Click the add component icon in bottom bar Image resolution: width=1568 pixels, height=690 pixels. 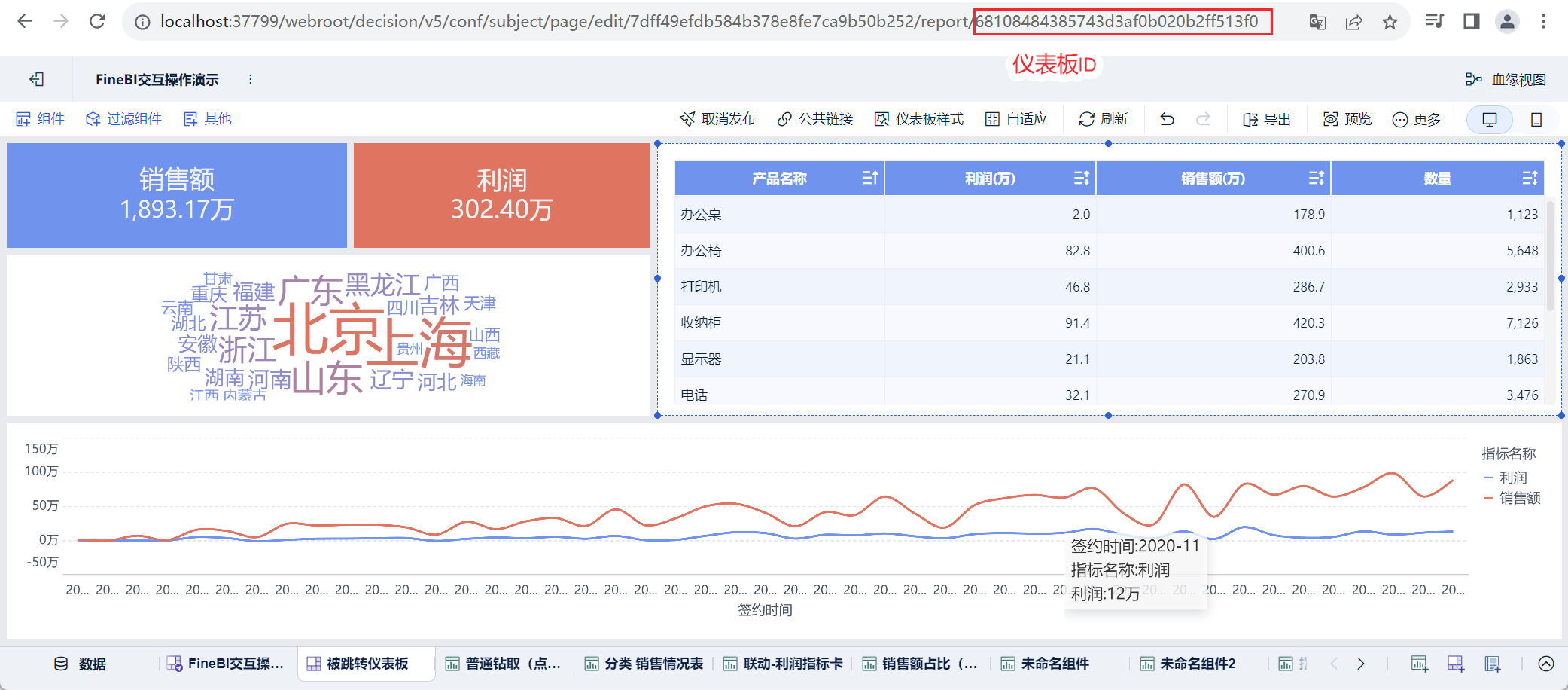(x=1419, y=664)
